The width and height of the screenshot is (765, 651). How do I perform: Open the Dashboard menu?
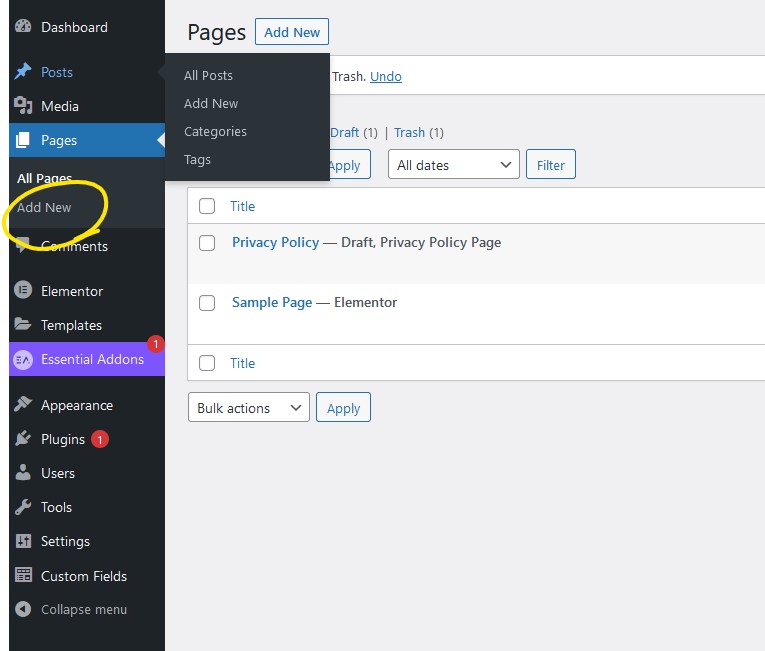(74, 27)
